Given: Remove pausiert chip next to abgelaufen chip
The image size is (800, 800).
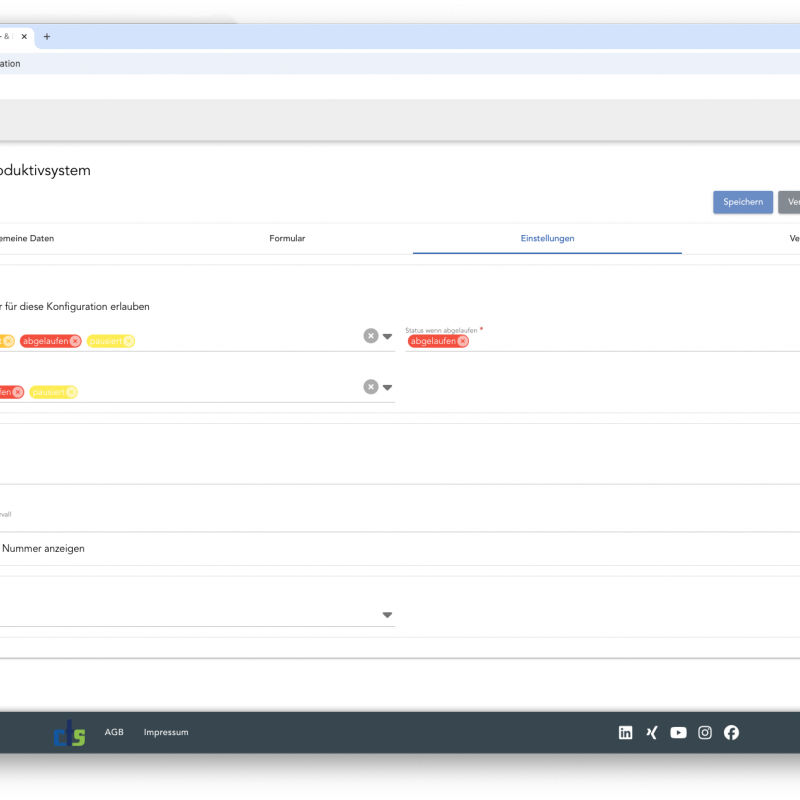Looking at the screenshot, I should click(x=128, y=341).
